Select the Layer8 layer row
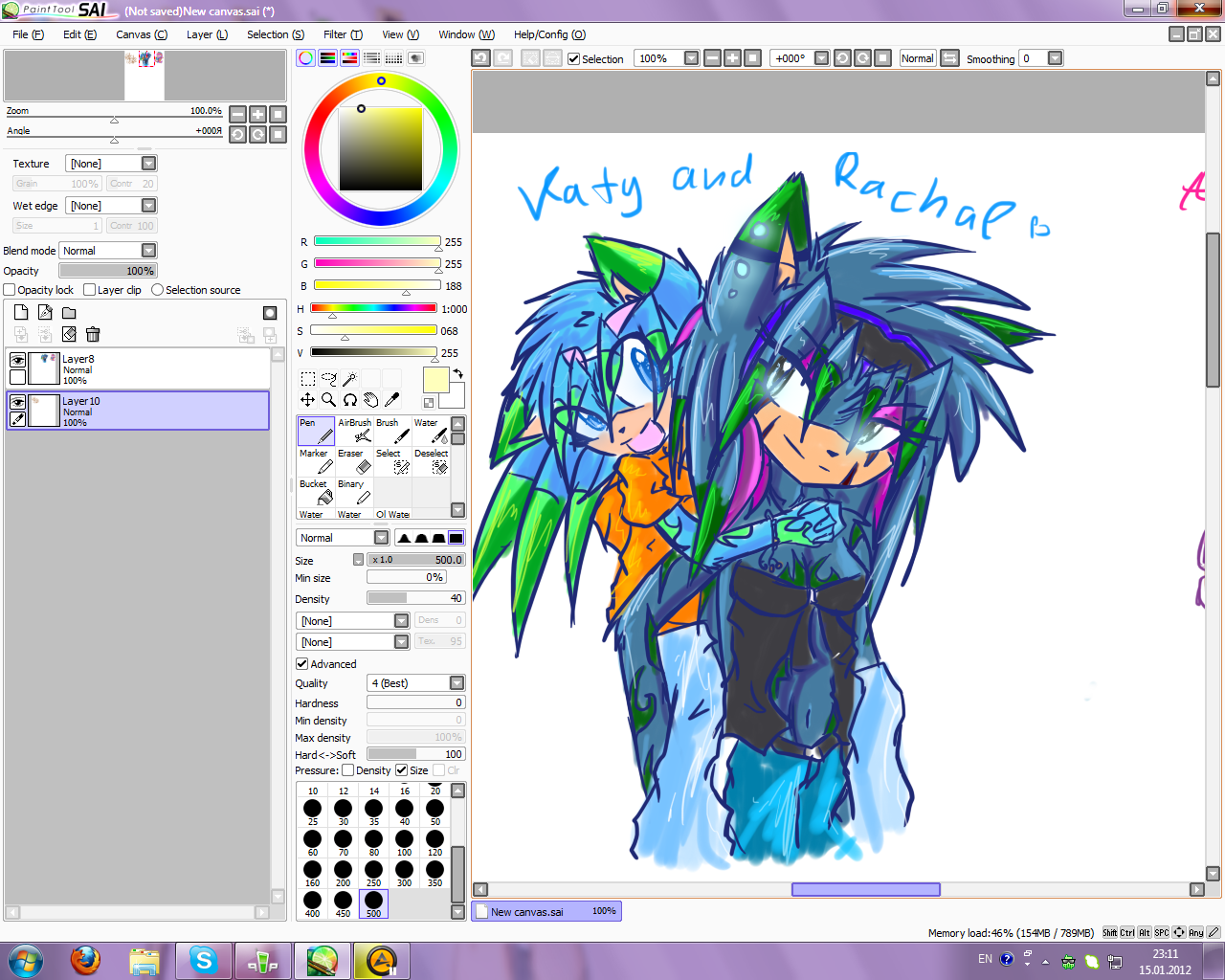The width and height of the screenshot is (1225, 980). point(138,368)
